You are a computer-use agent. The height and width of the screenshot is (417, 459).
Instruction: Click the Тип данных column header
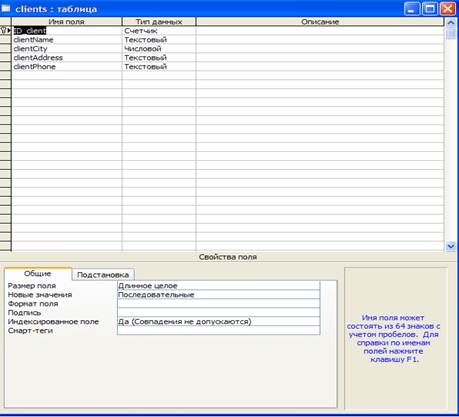coord(159,22)
